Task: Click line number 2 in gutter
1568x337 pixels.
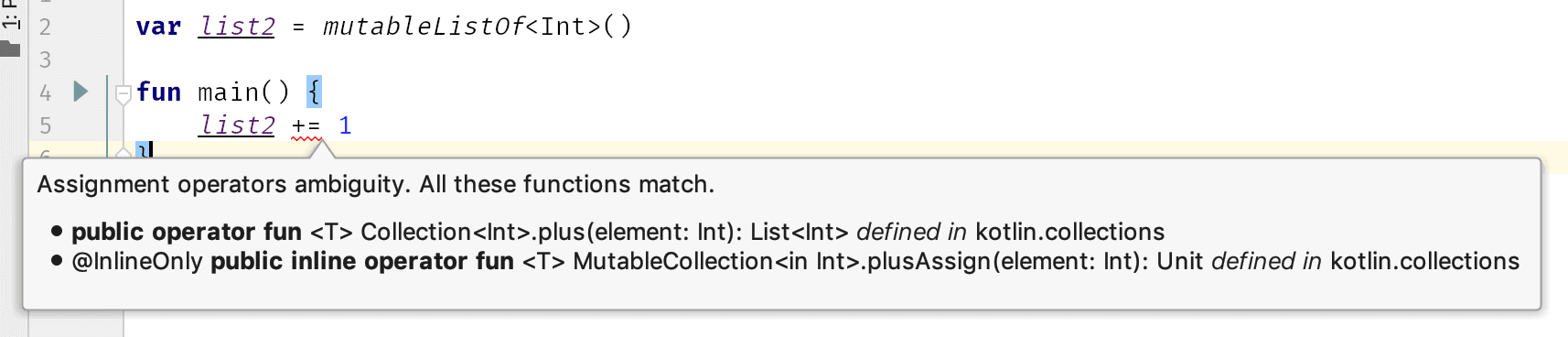Action: click(x=46, y=27)
